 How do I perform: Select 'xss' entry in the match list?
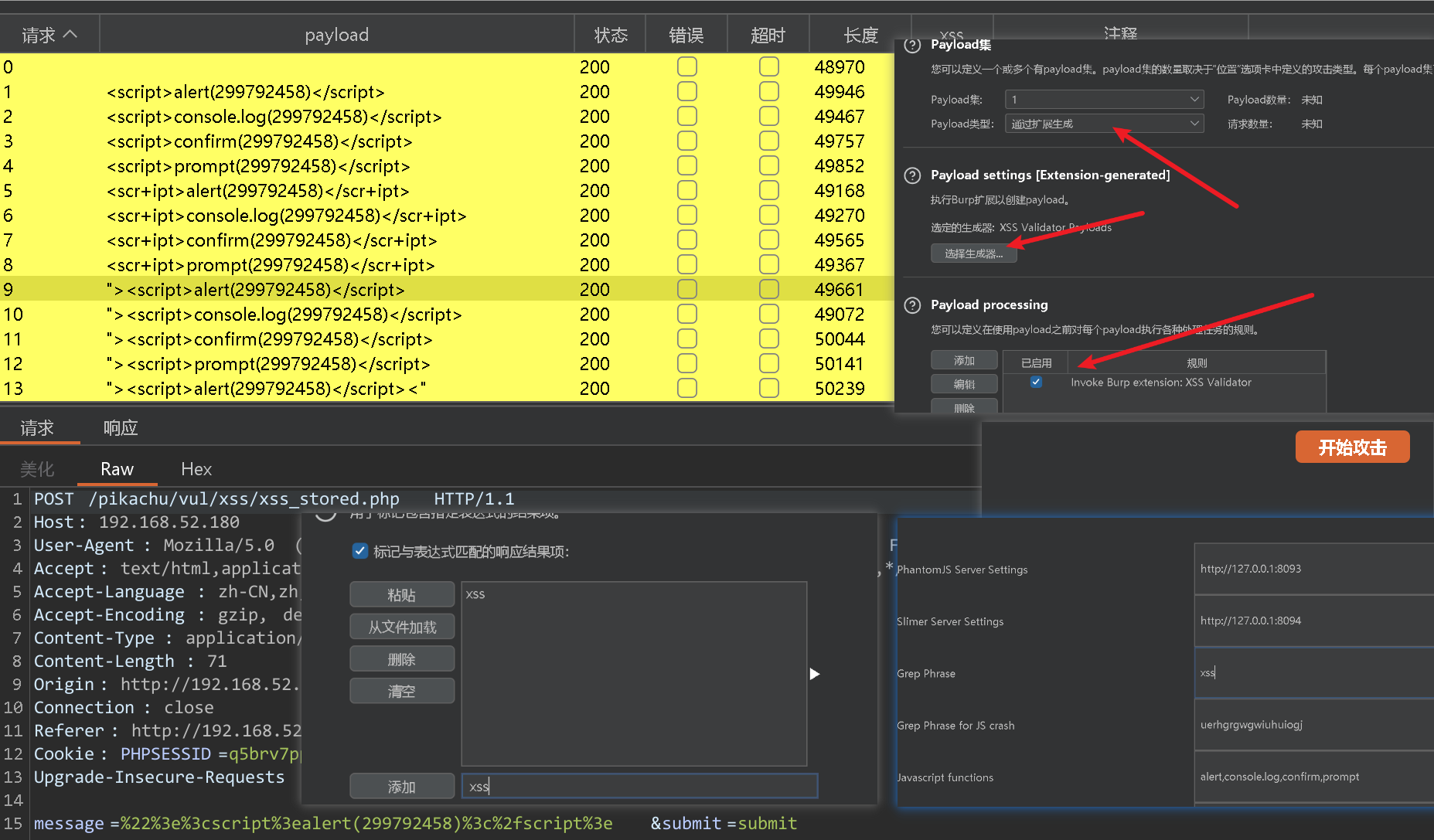[475, 594]
